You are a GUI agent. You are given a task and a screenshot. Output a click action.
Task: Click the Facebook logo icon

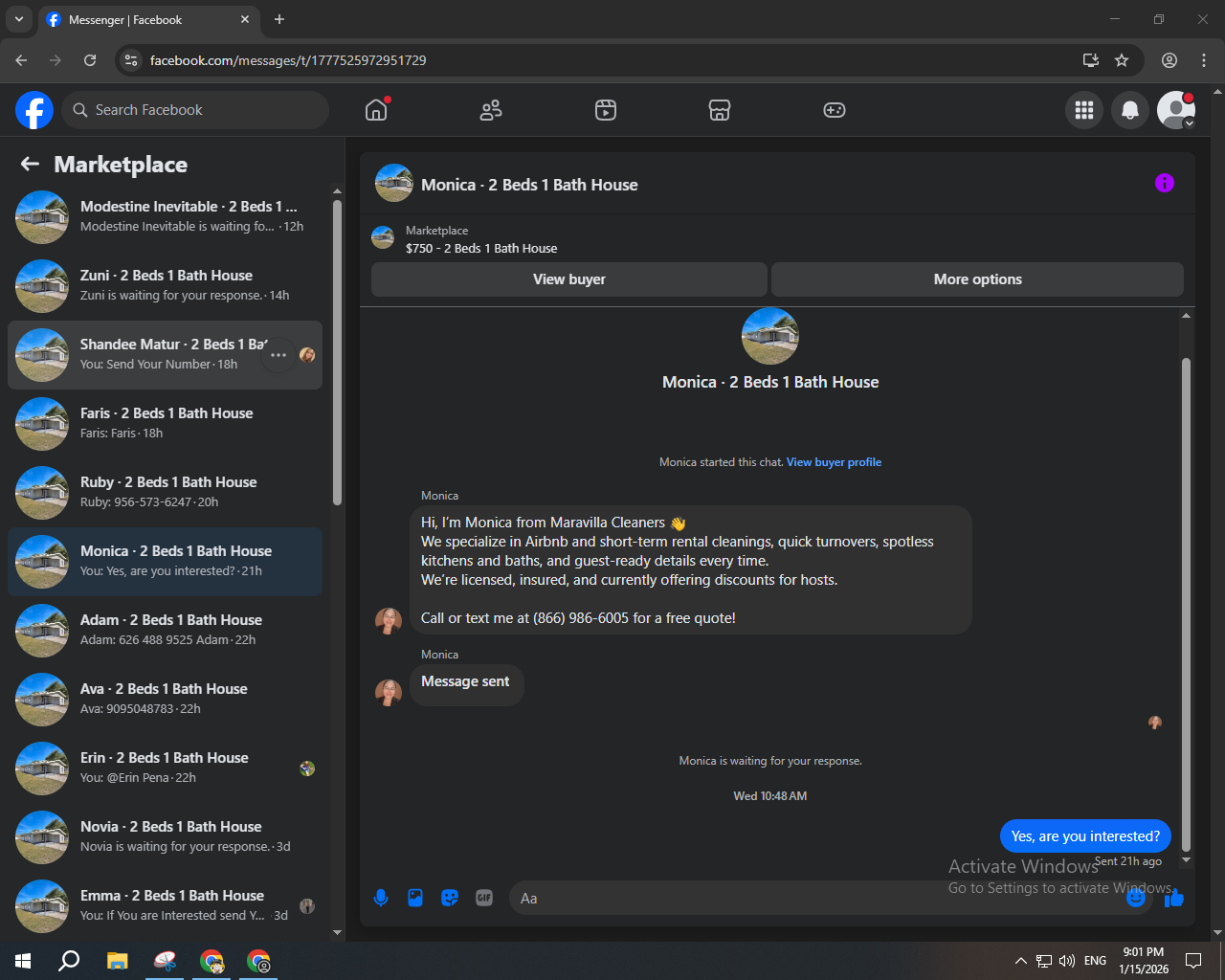pos(34,110)
